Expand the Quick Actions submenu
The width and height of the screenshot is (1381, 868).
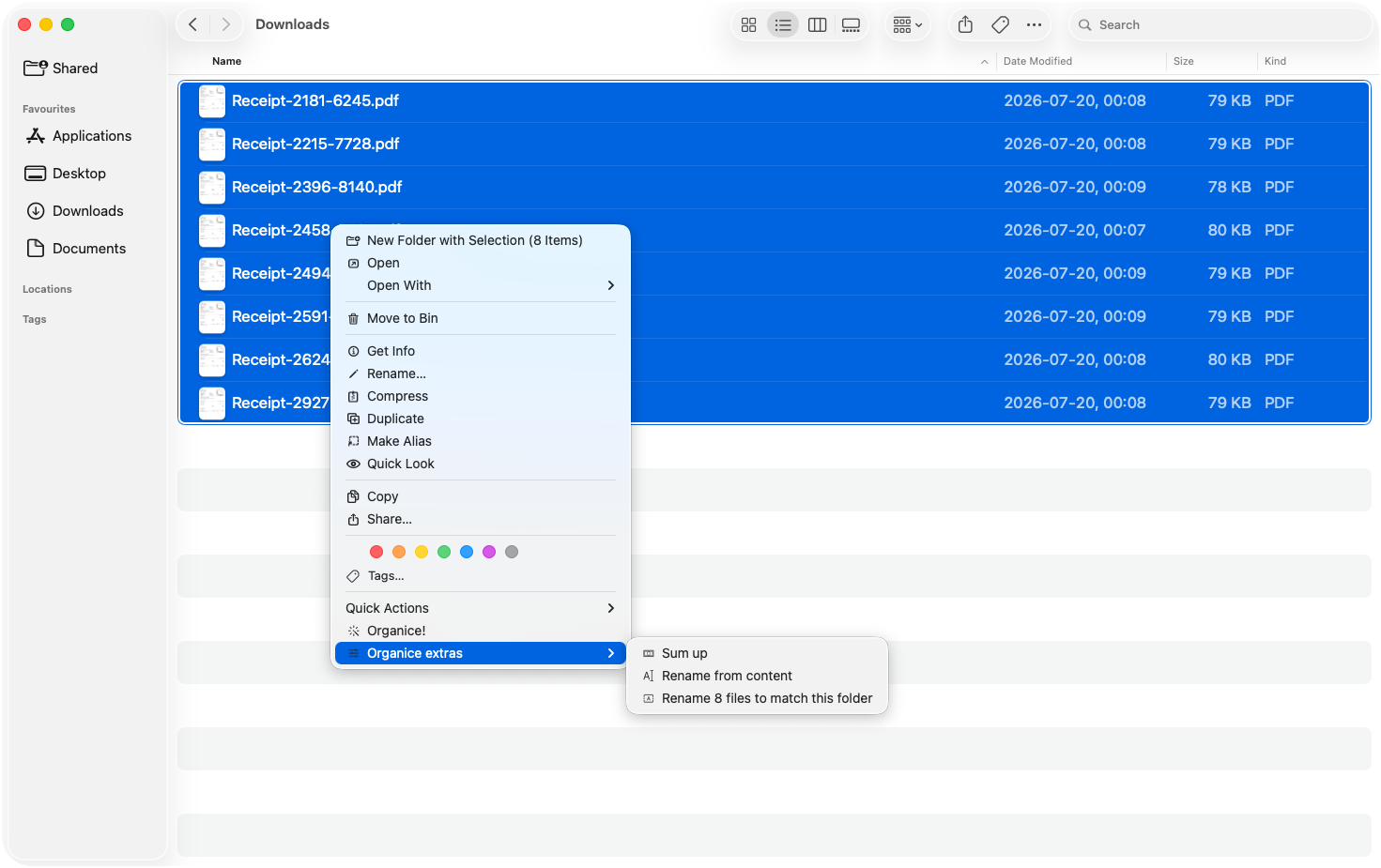[x=480, y=608]
